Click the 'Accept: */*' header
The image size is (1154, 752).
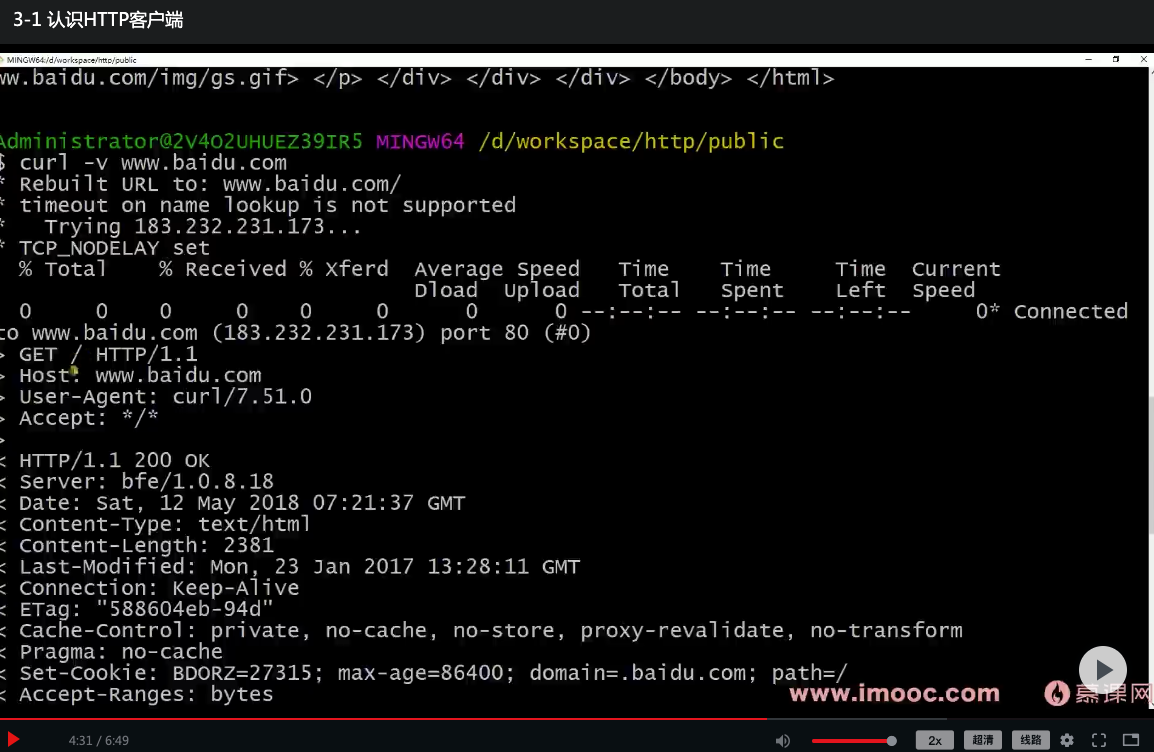pyautogui.click(x=88, y=418)
